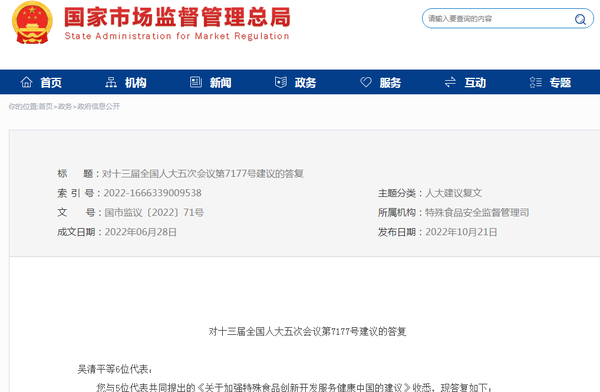This screenshot has height=392, width=600.
Task: Click the home house icon in navbar
Action: [x=26, y=82]
